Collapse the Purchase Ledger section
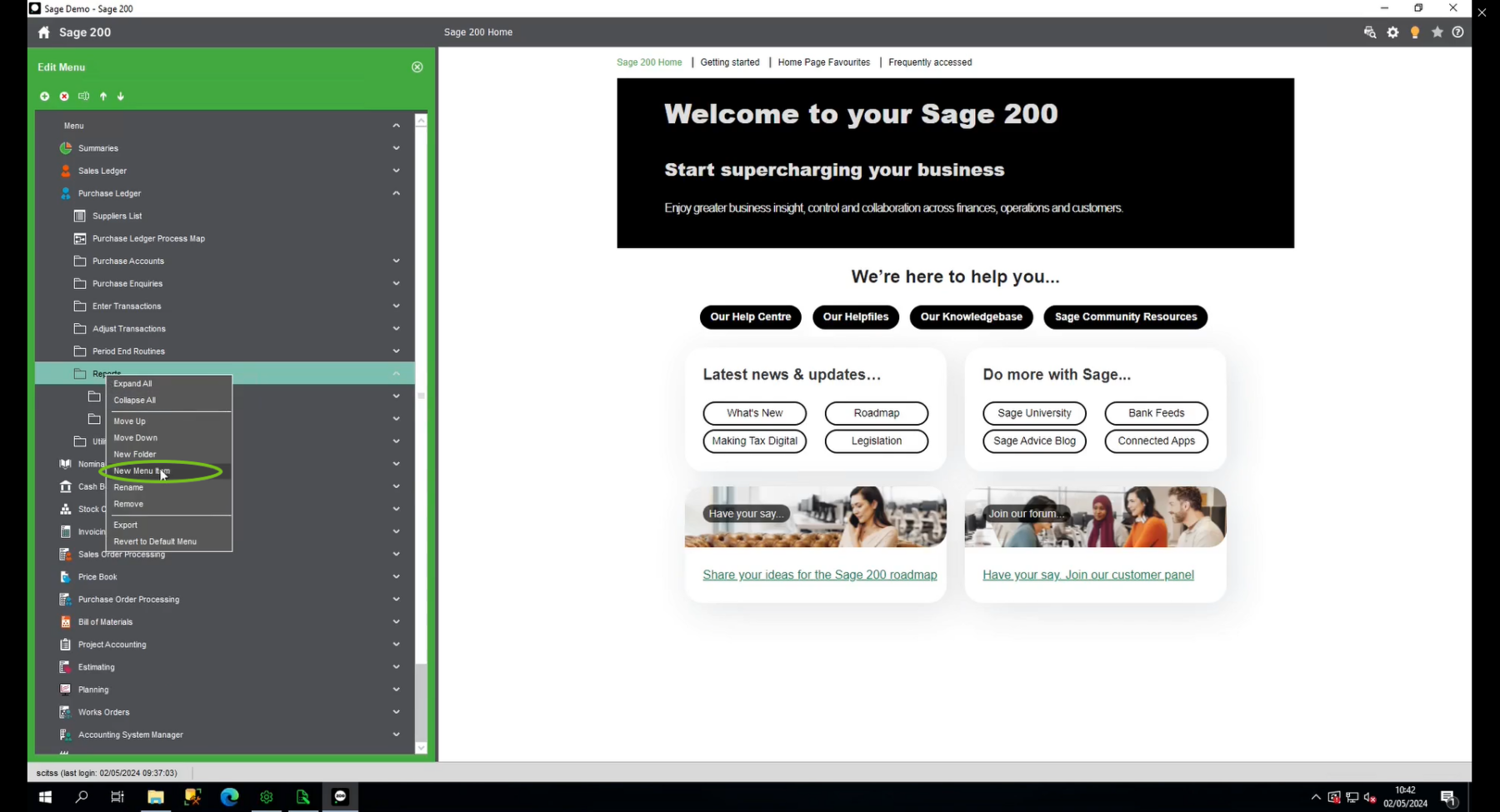Viewport: 1500px width, 812px height. pos(396,193)
